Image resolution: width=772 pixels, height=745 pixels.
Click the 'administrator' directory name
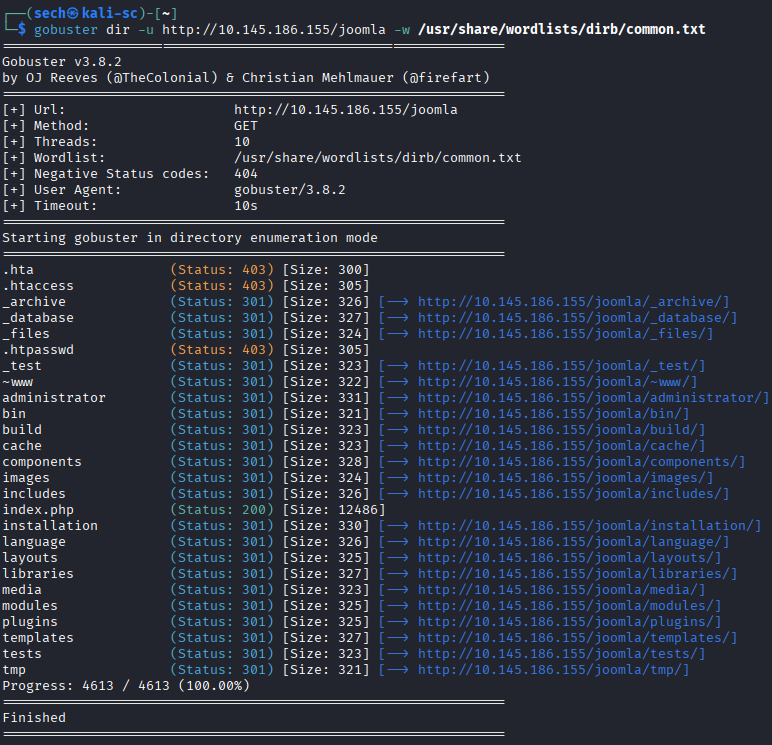[54, 398]
